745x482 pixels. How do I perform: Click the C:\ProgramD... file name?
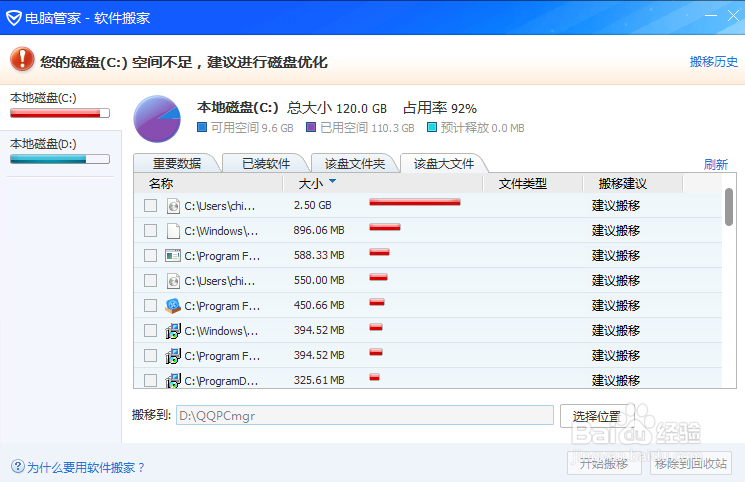pos(221,381)
